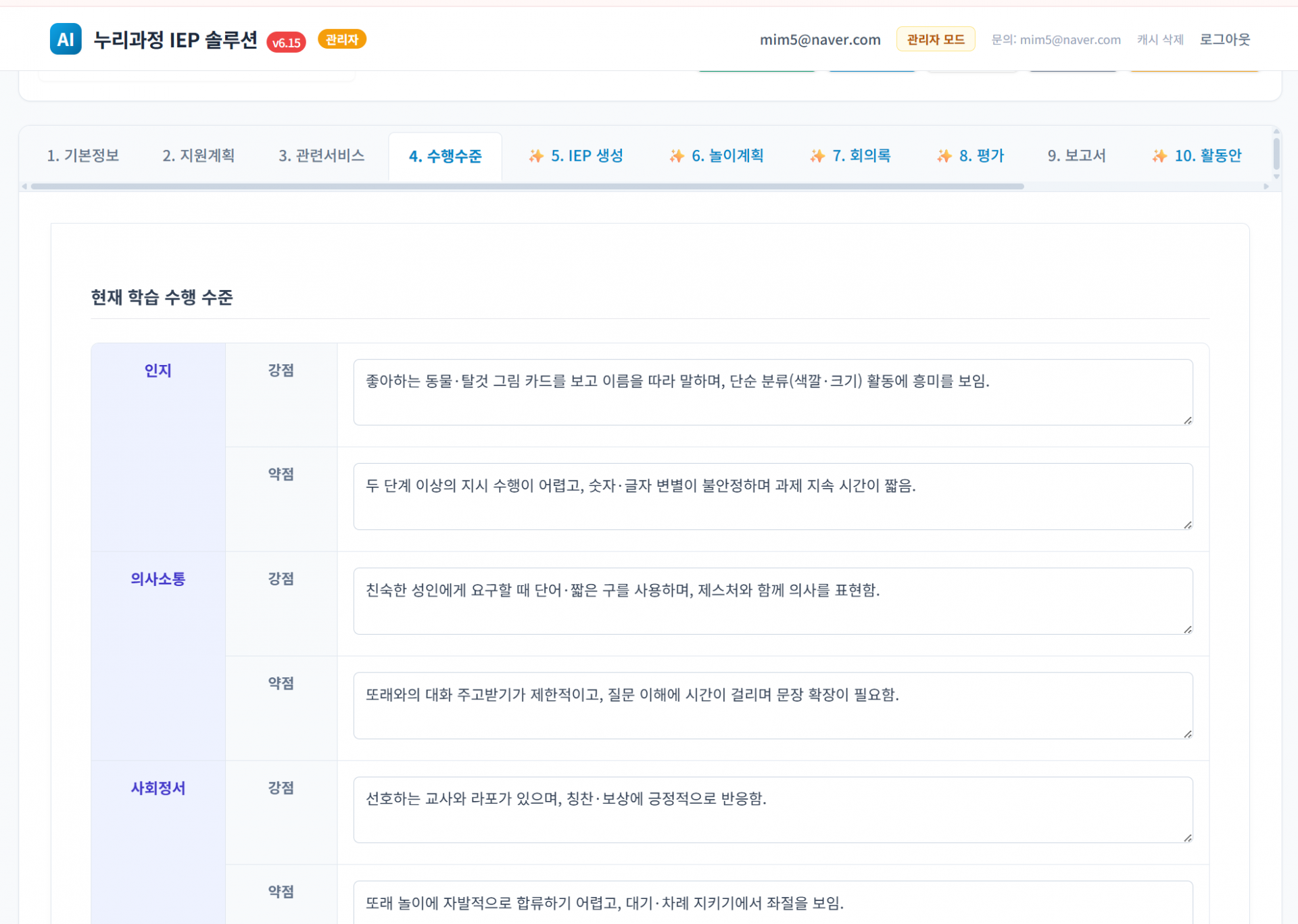Click the 누리과정 IEP 솔루션 title
Viewport: 1298px width, 924px height.
click(x=175, y=40)
